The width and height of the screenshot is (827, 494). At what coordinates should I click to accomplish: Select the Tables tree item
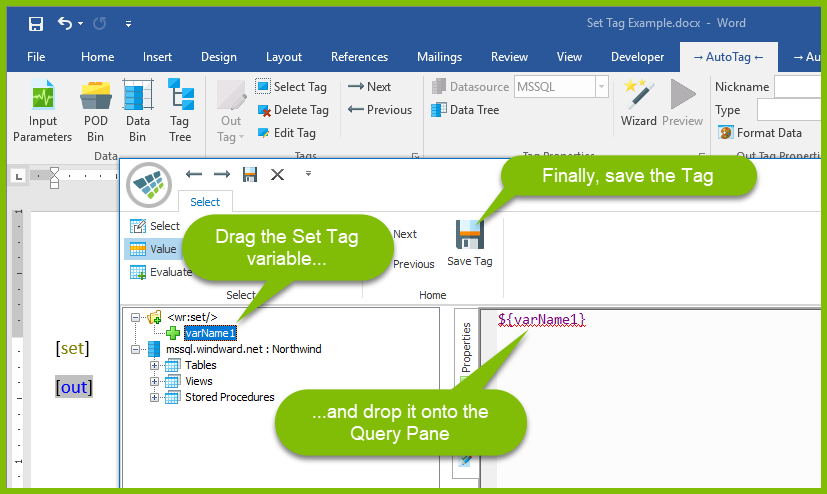[x=200, y=365]
